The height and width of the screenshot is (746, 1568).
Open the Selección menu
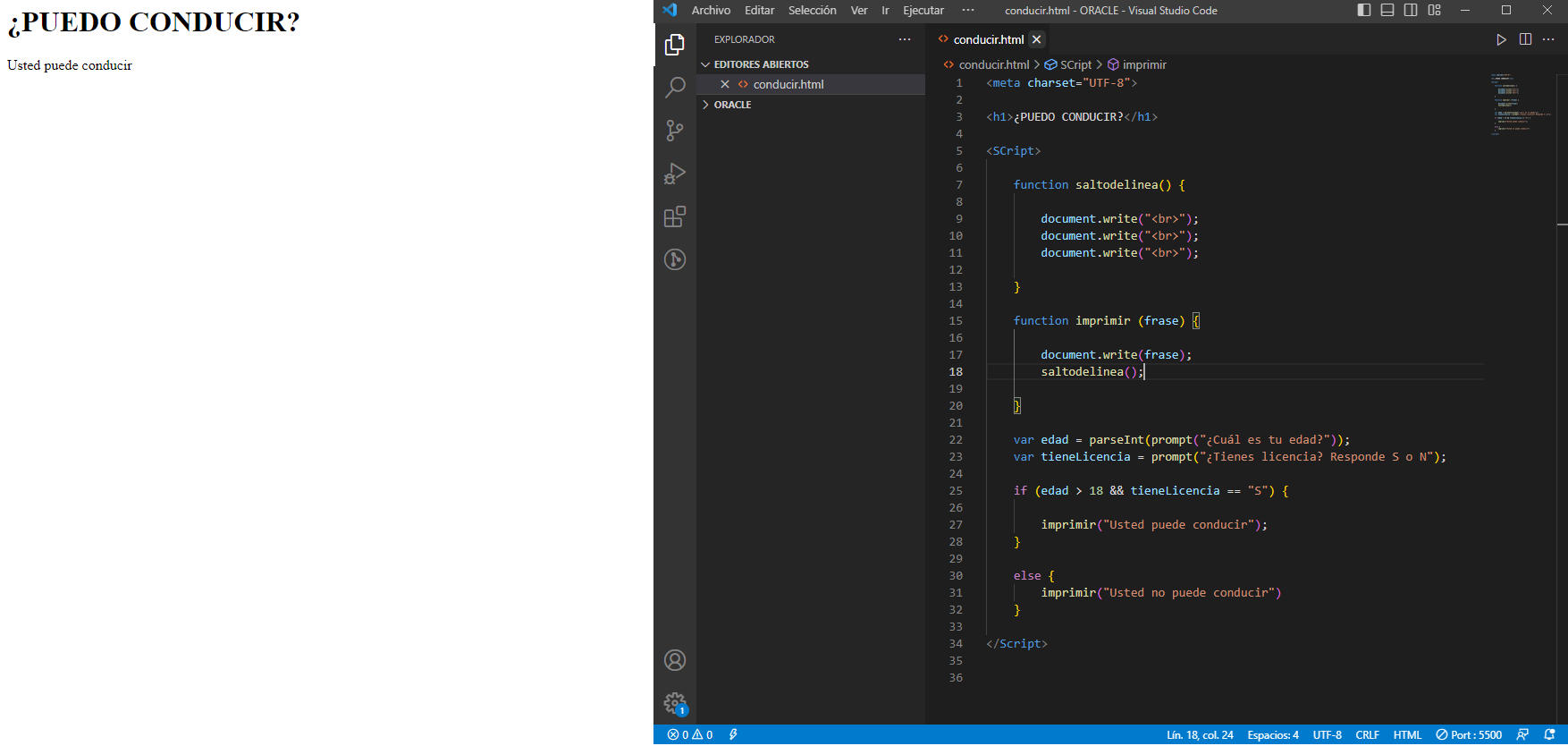(x=812, y=10)
